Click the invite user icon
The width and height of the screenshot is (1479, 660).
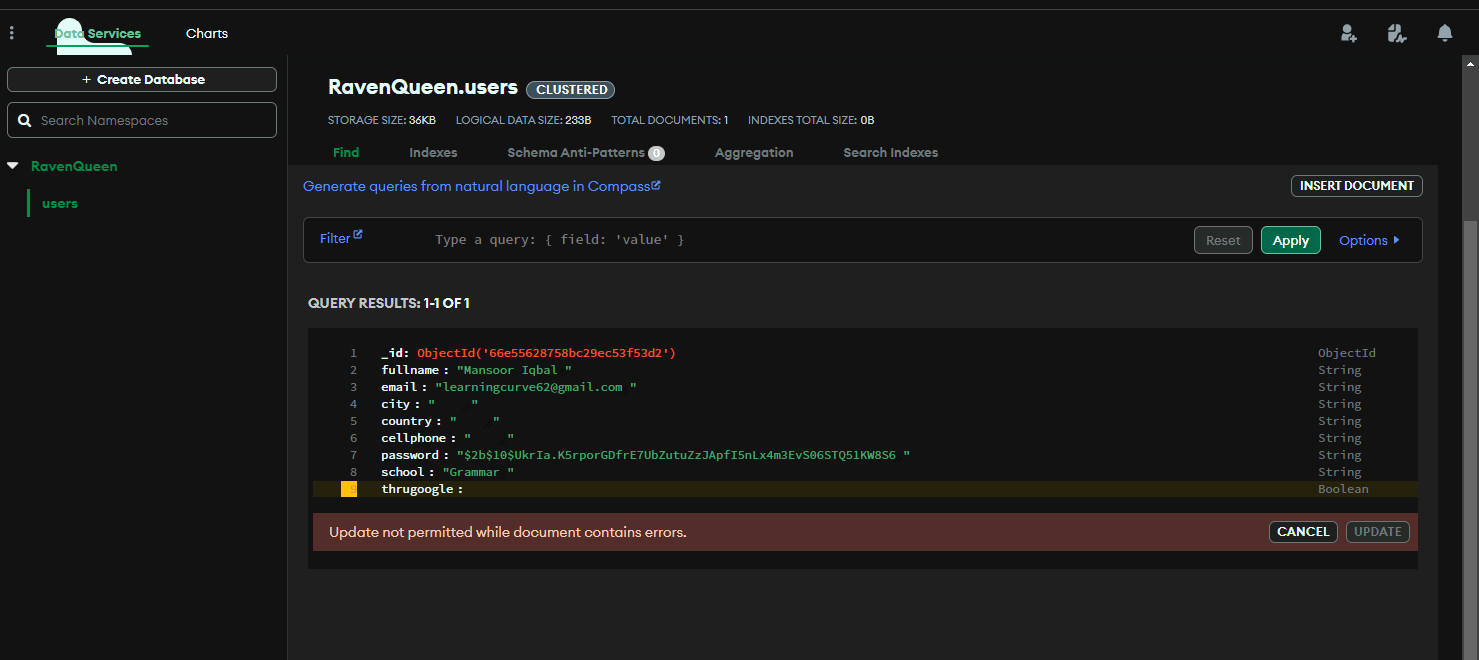[1349, 33]
